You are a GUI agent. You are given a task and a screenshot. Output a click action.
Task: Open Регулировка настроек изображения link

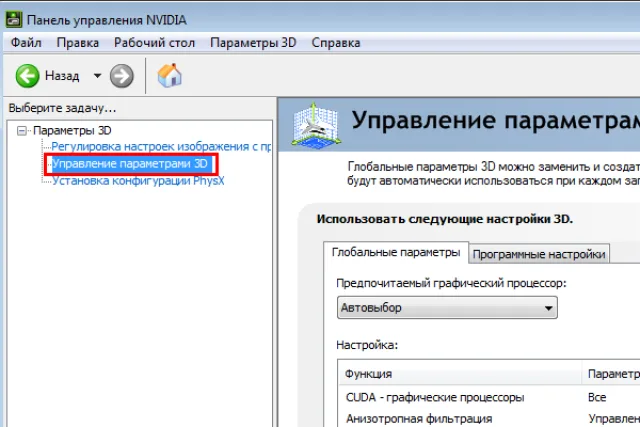coord(161,147)
